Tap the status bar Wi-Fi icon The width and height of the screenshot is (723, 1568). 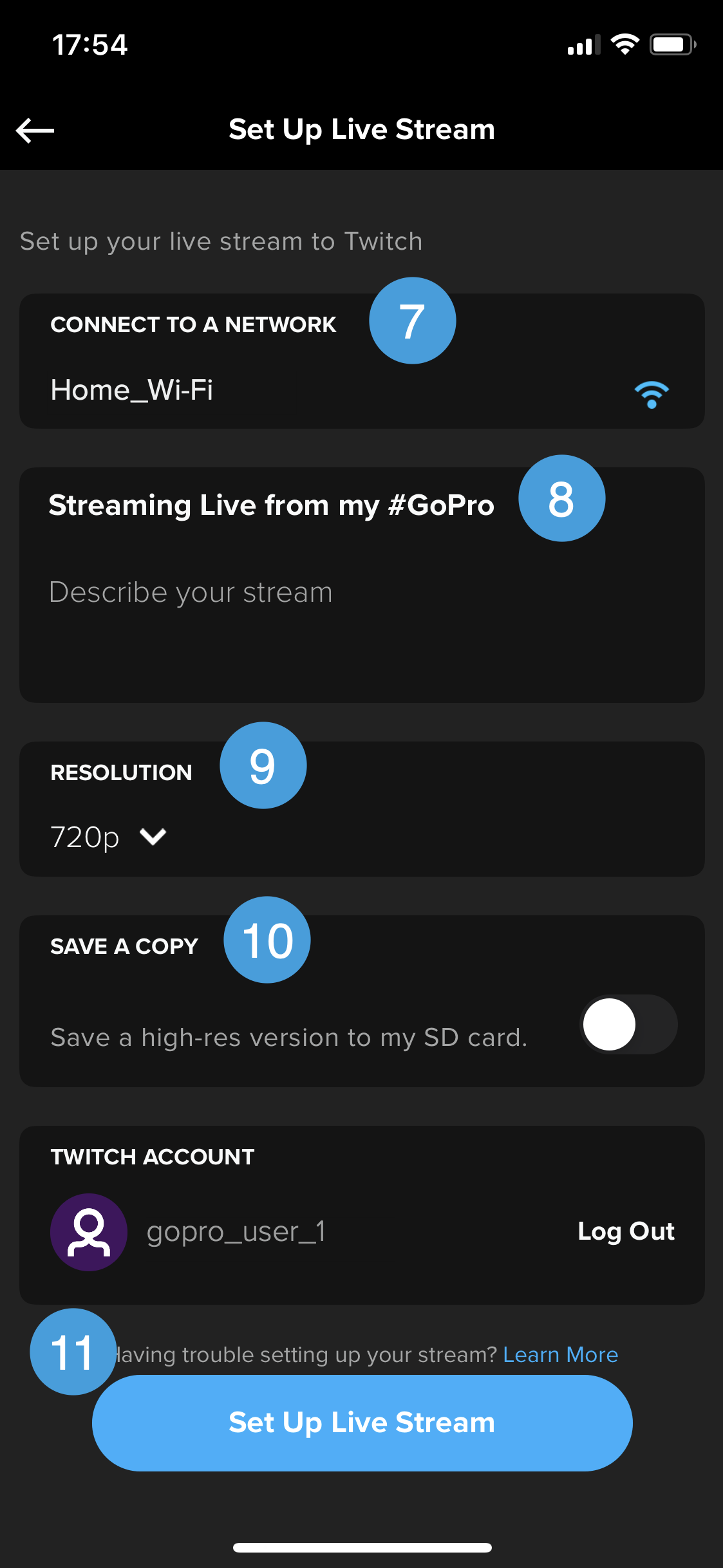tap(624, 44)
